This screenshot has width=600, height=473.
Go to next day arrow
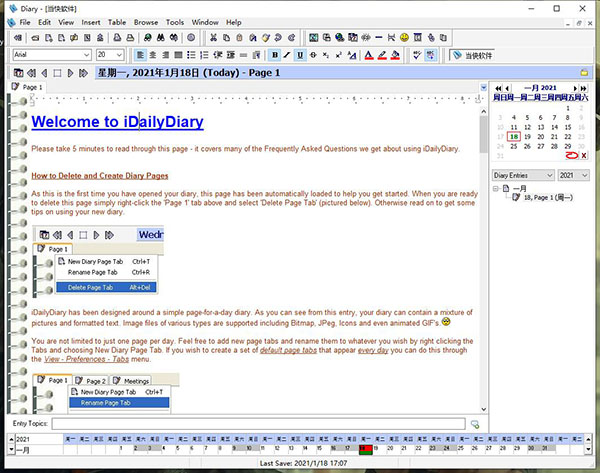point(70,73)
